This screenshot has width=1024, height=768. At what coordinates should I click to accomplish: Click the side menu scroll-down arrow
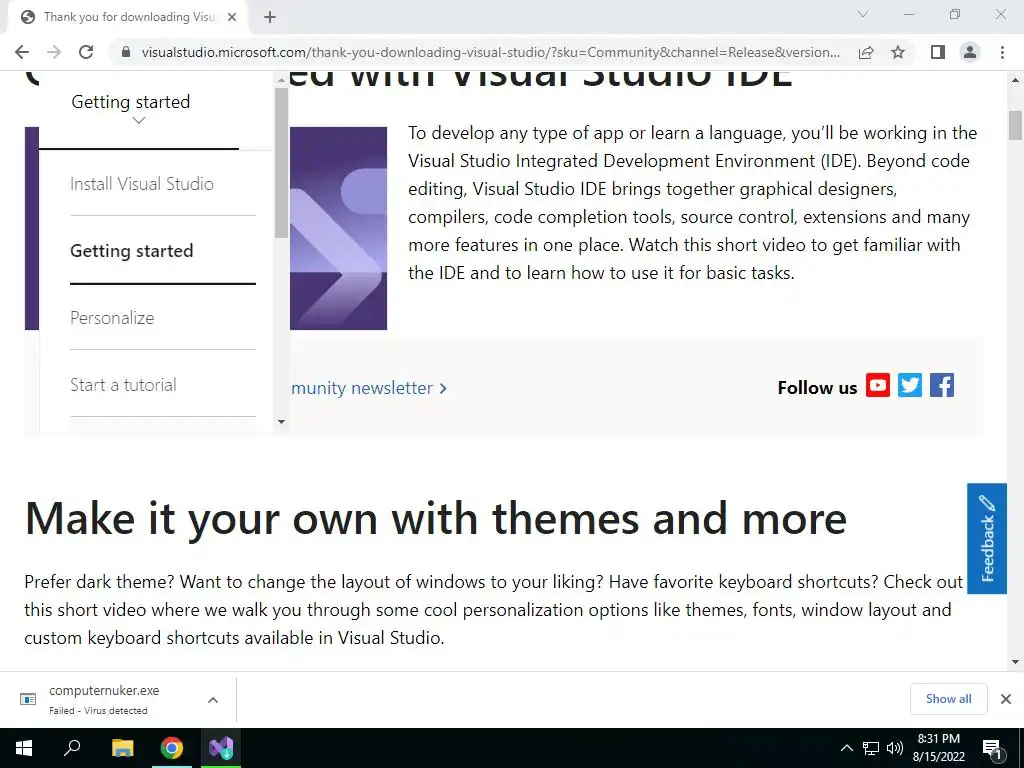pyautogui.click(x=281, y=422)
